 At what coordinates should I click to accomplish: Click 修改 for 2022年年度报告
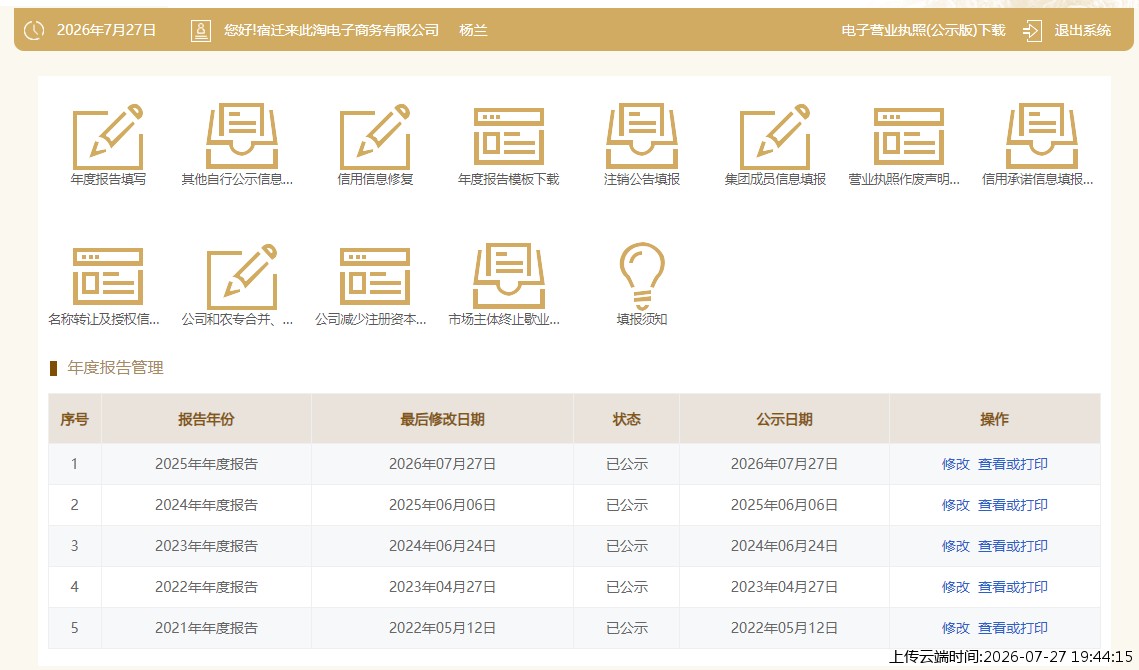[955, 587]
